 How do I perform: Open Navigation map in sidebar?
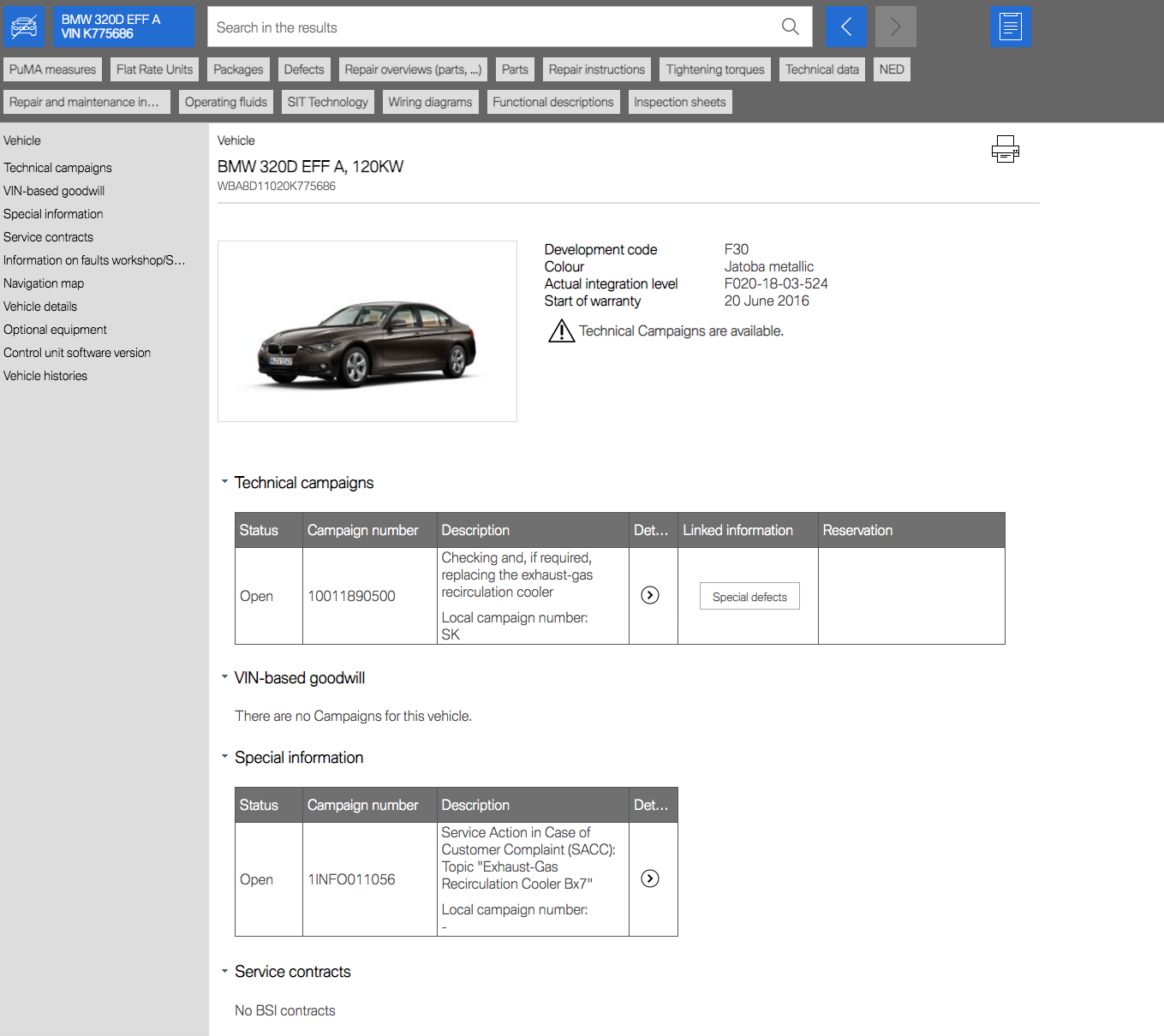pos(44,283)
